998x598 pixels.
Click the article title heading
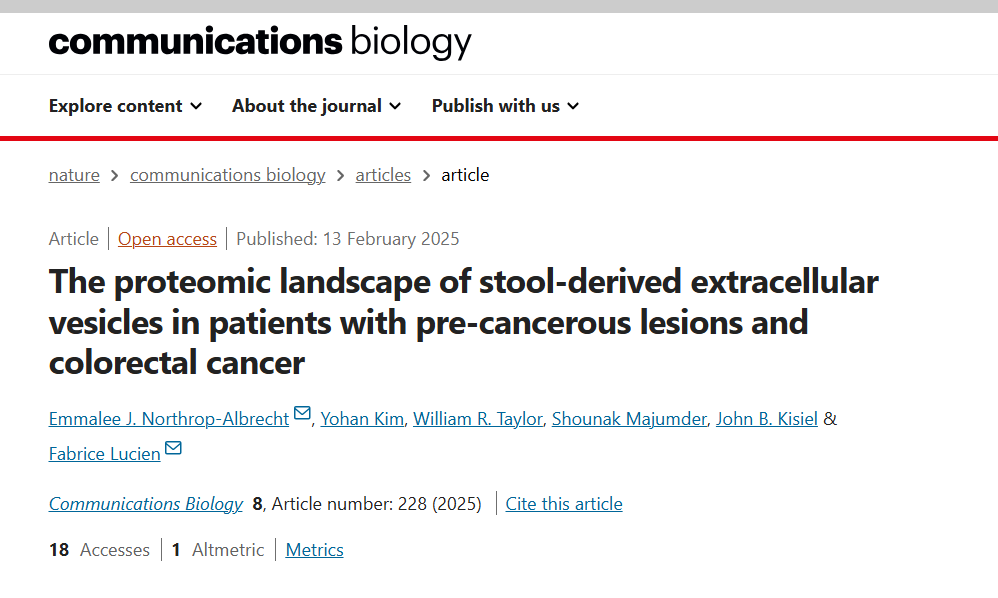(x=463, y=322)
